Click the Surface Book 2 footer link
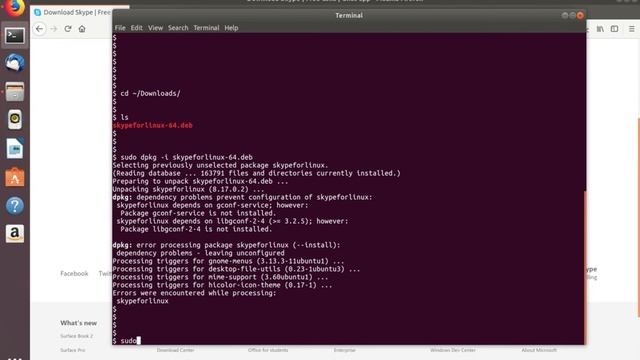Image resolution: width=640 pixels, height=360 pixels. [76, 336]
